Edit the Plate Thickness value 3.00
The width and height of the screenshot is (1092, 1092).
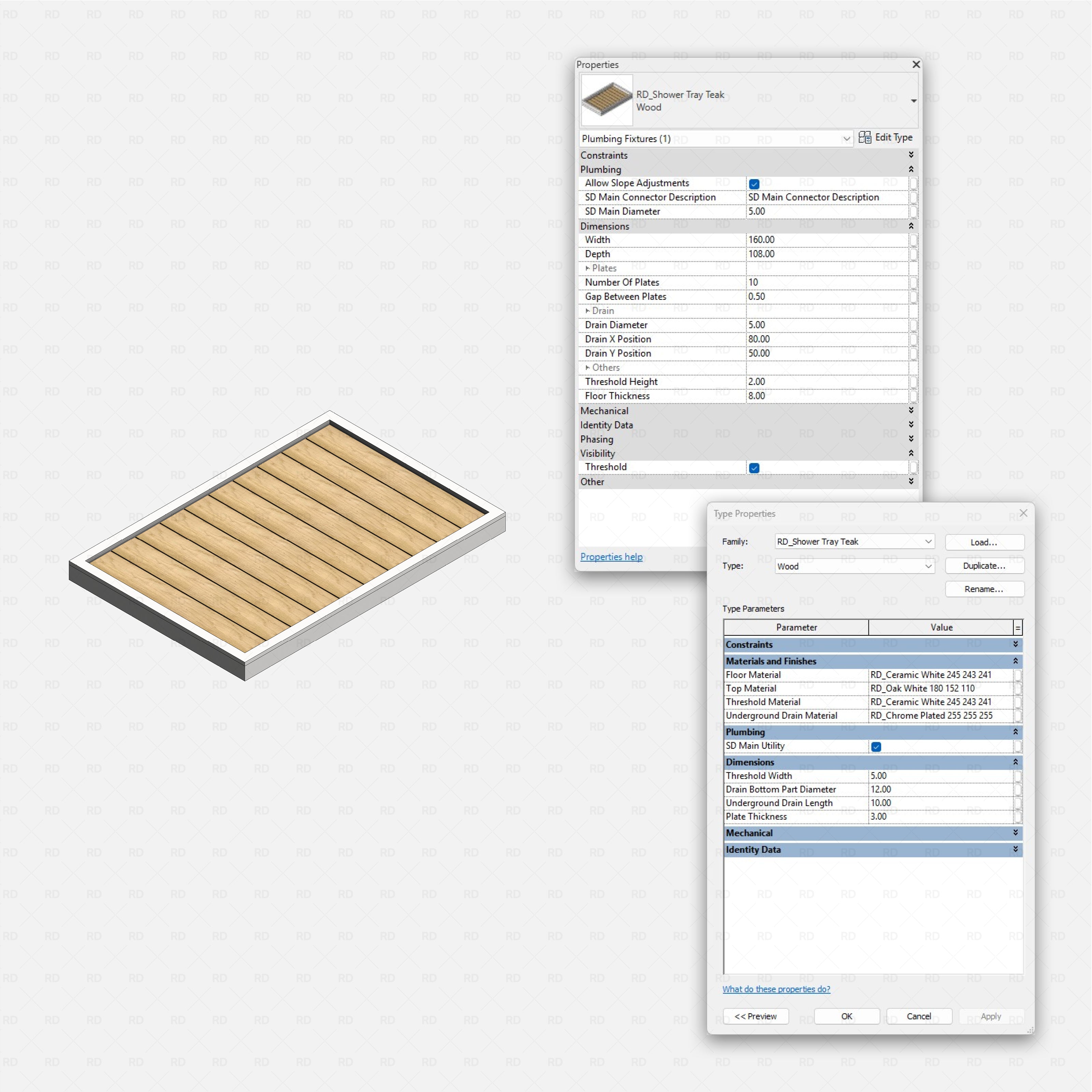pos(941,817)
